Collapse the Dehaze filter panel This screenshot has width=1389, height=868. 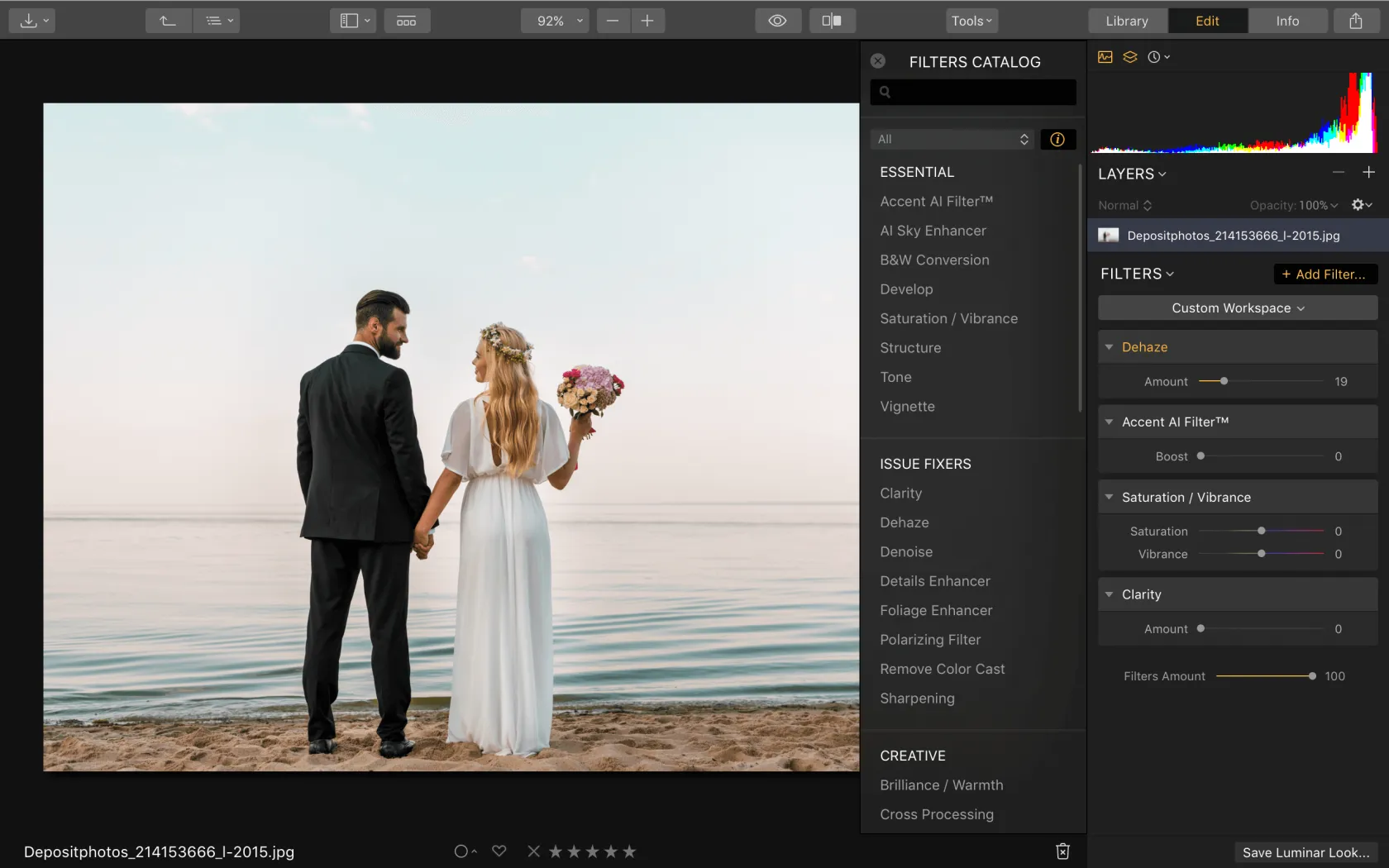pos(1110,347)
